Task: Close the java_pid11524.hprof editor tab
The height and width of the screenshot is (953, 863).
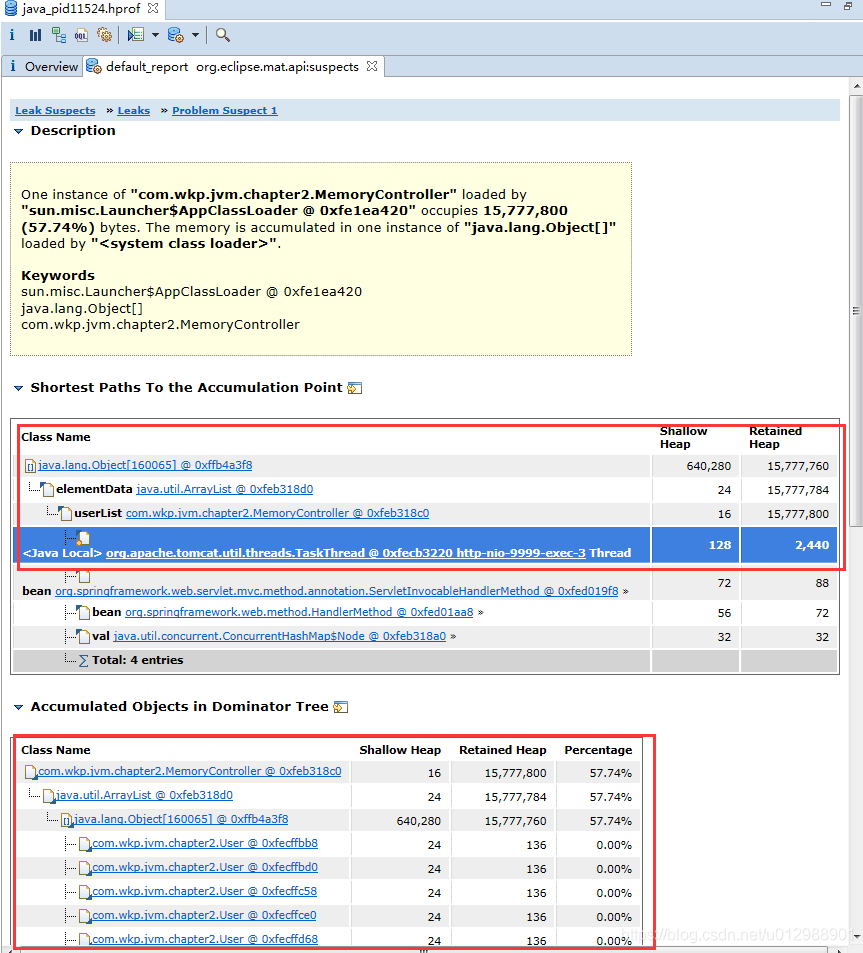Action: (153, 8)
